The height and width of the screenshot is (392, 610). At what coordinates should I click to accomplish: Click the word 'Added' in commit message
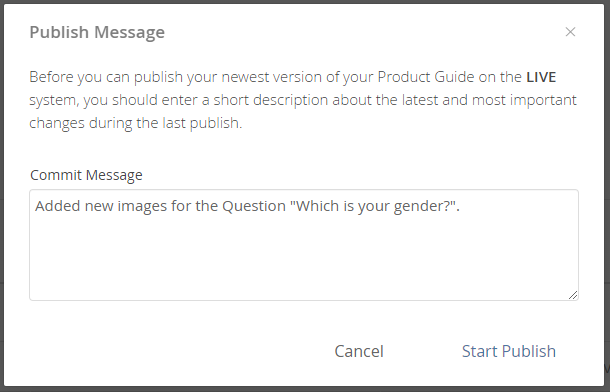click(x=58, y=206)
